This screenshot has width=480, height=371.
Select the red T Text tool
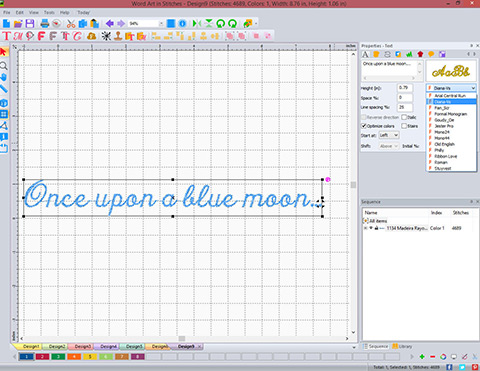(x=6, y=36)
